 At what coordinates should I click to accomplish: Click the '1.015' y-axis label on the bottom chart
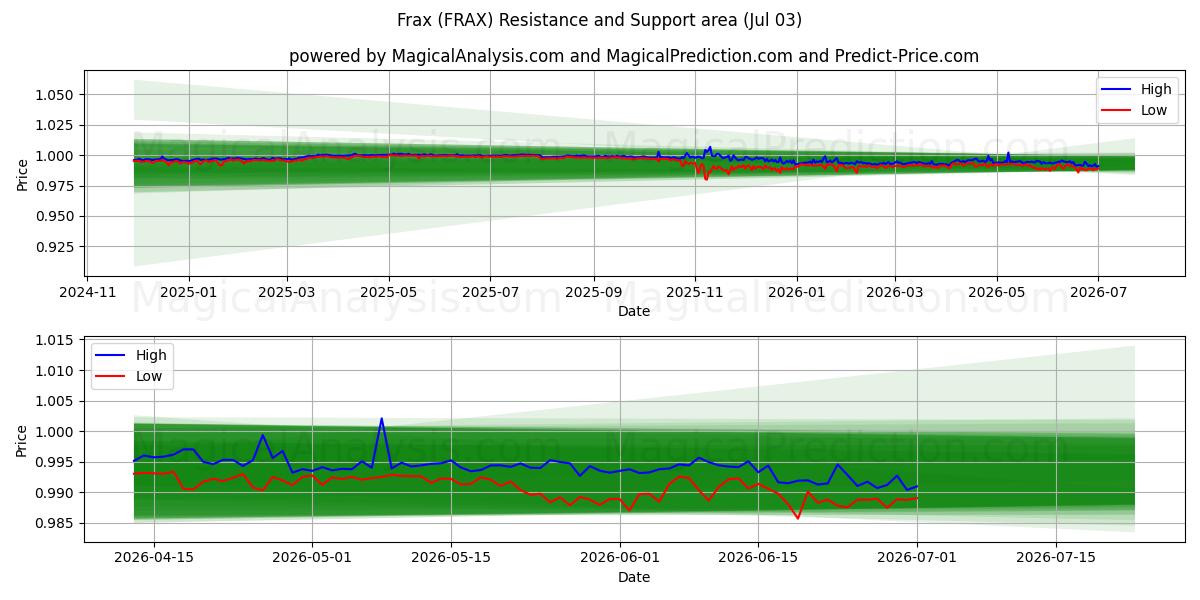[57, 340]
